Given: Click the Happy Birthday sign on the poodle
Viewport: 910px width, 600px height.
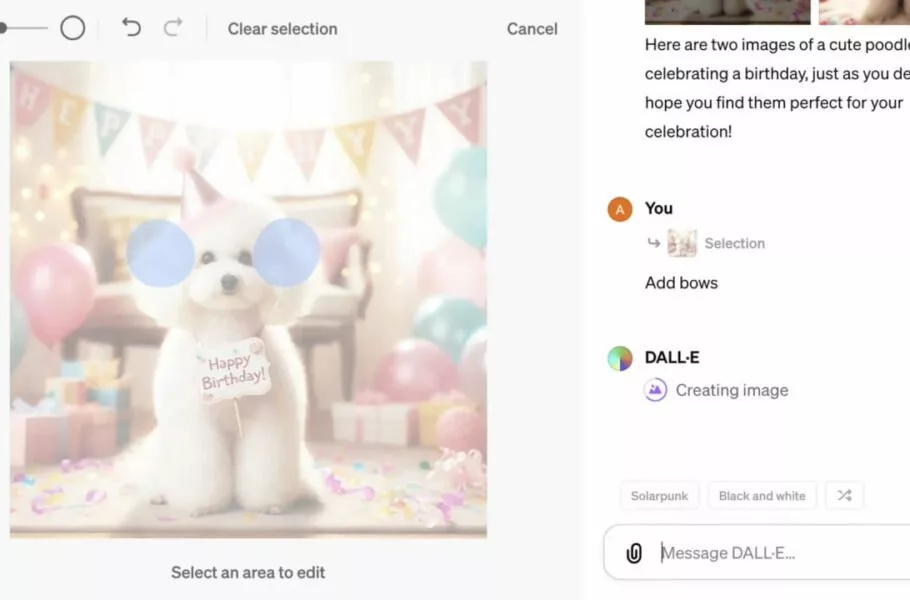Looking at the screenshot, I should pyautogui.click(x=233, y=370).
